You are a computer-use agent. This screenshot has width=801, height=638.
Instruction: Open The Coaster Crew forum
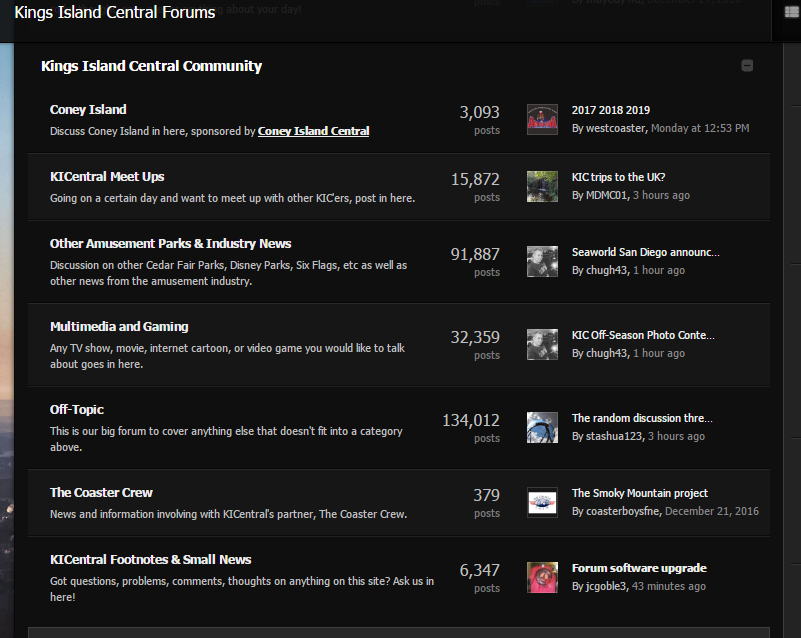pos(101,493)
